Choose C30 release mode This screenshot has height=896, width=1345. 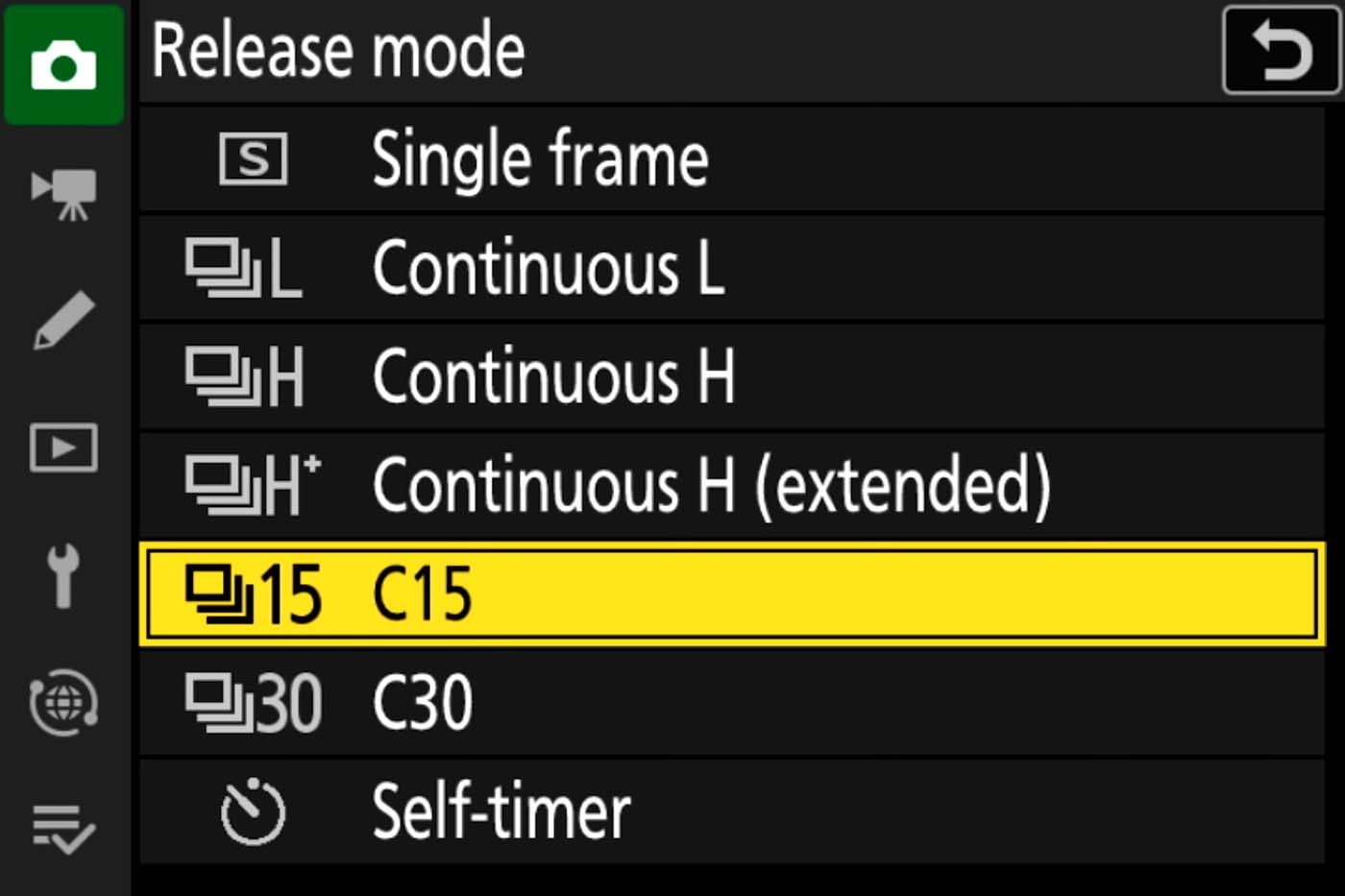click(423, 702)
